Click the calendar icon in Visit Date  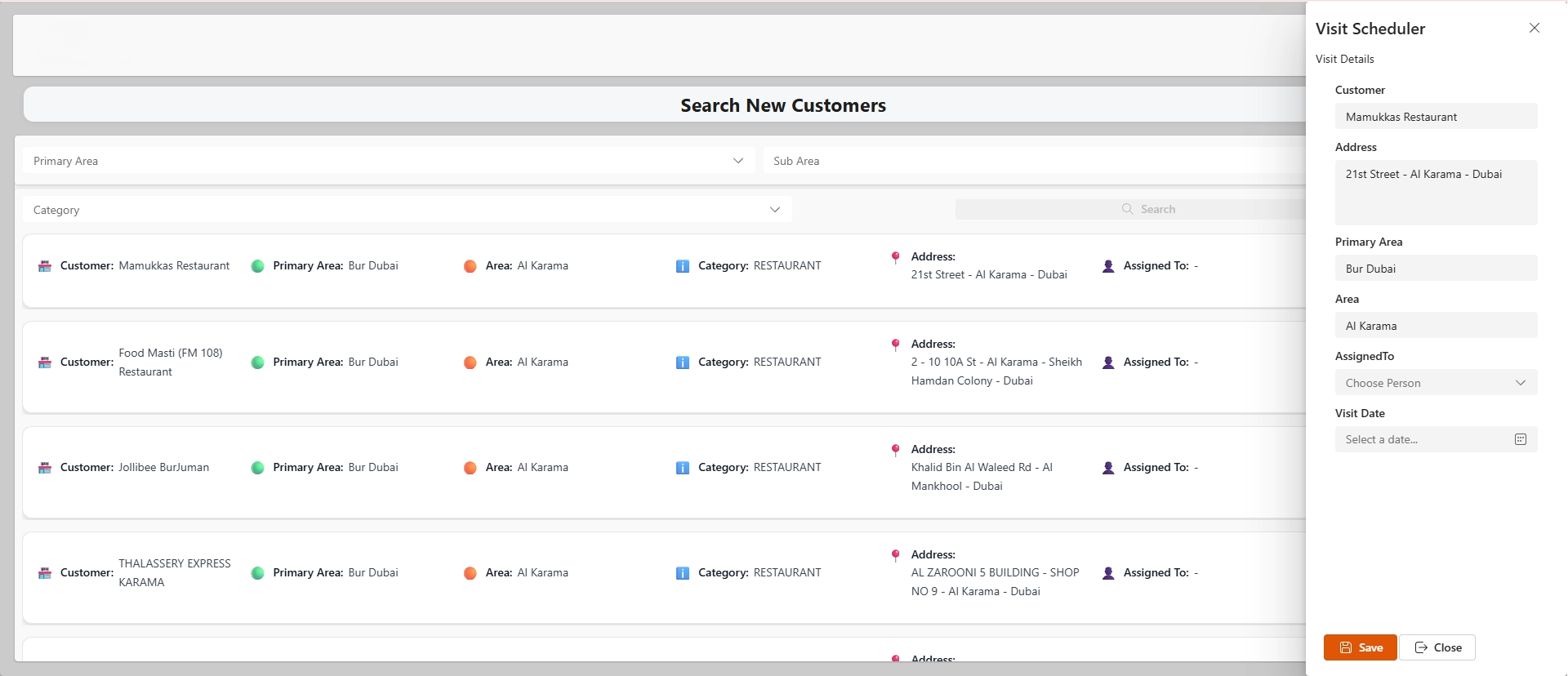tap(1520, 439)
